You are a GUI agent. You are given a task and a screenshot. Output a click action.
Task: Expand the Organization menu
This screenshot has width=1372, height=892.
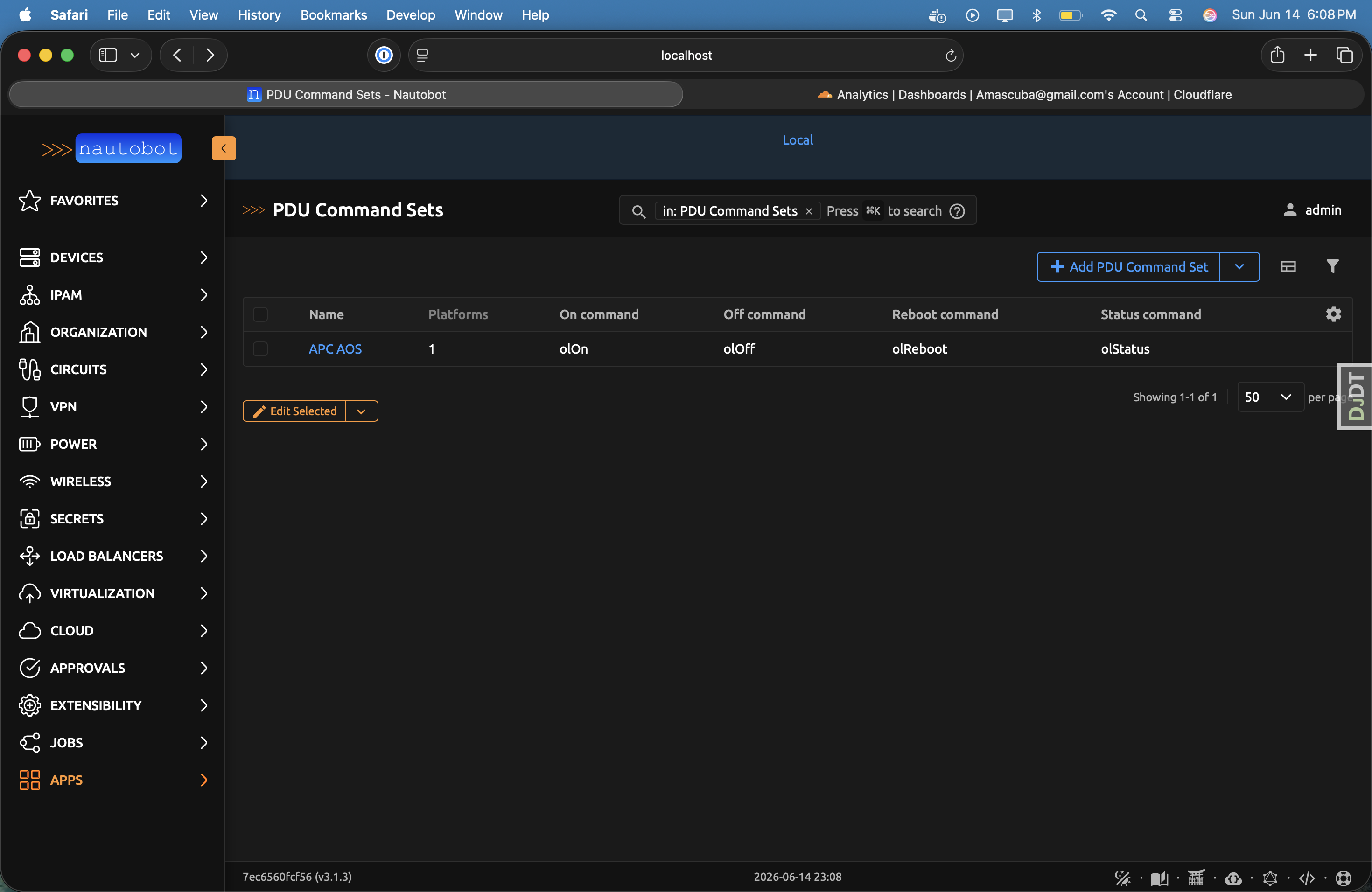click(112, 332)
